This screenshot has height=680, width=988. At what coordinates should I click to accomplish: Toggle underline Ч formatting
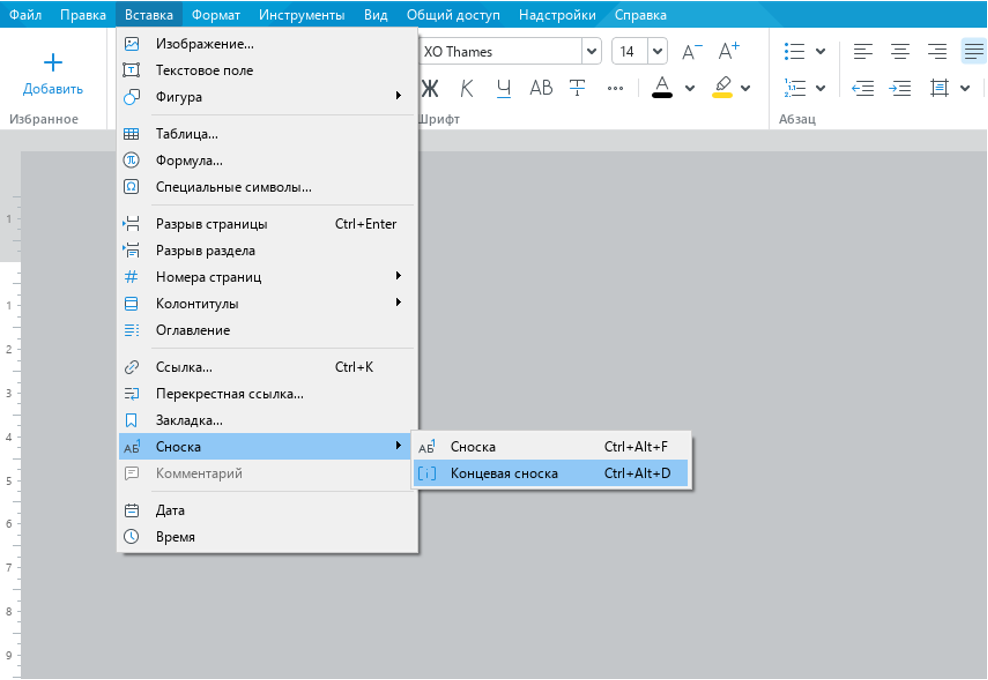coord(503,89)
